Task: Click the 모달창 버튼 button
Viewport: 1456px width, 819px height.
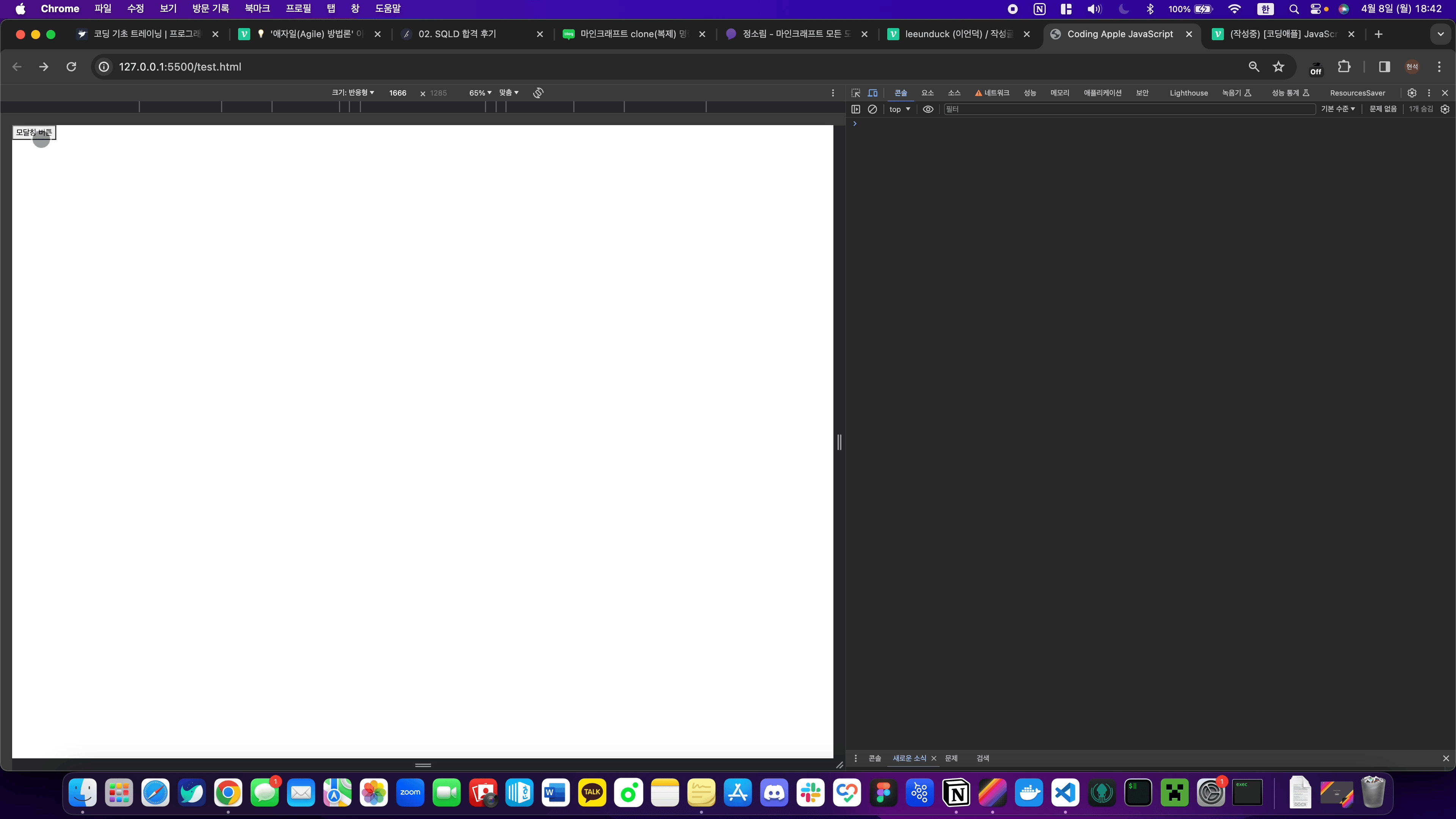Action: coord(34,132)
